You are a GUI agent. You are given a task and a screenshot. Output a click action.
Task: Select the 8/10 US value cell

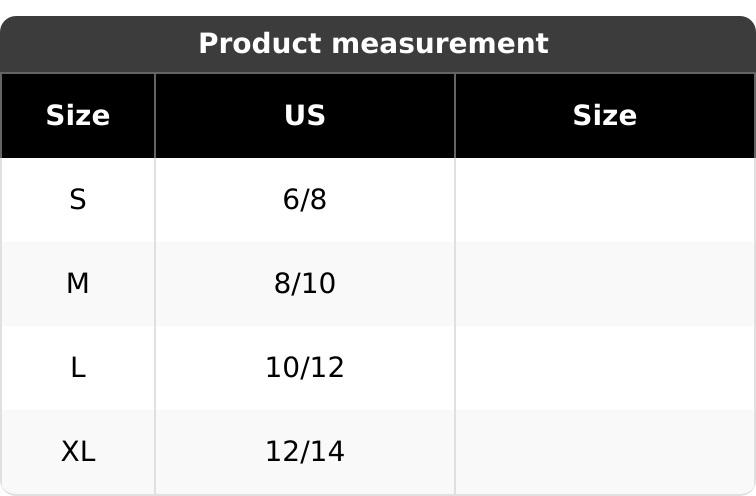[305, 284]
